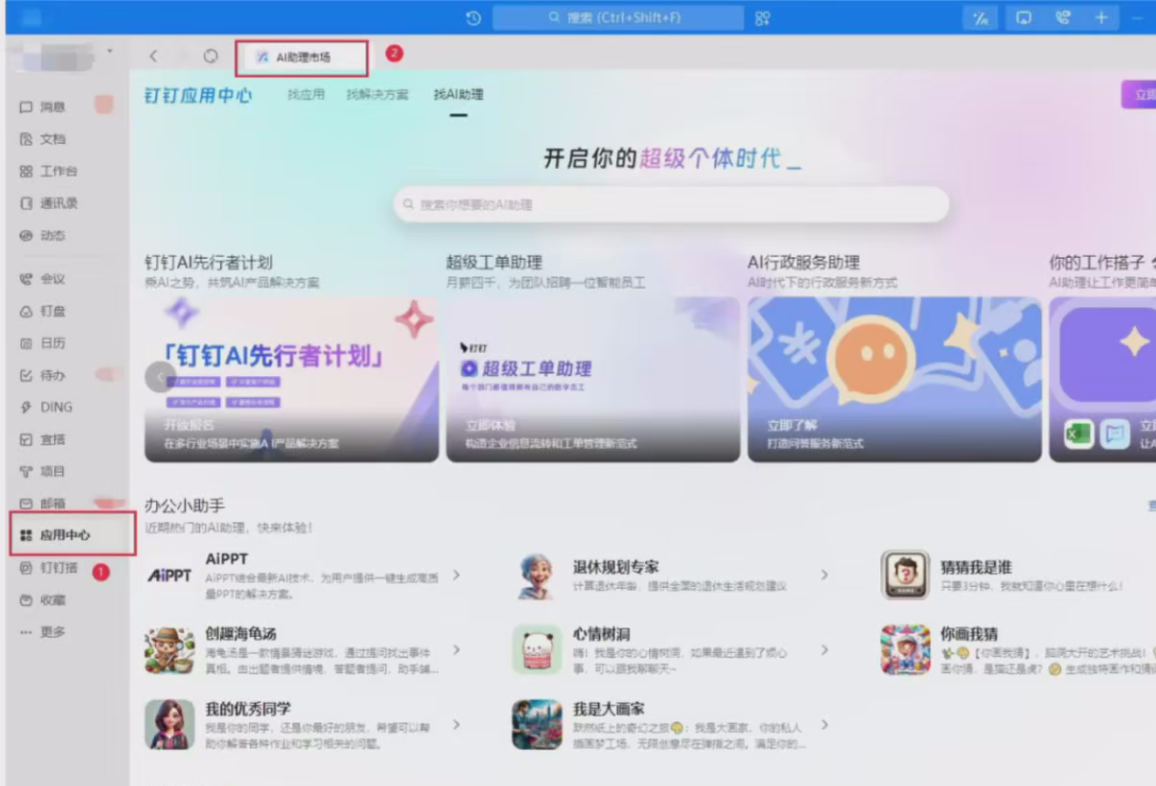1156x786 pixels.
Task: Open DING in the sidebar
Action: pos(46,407)
